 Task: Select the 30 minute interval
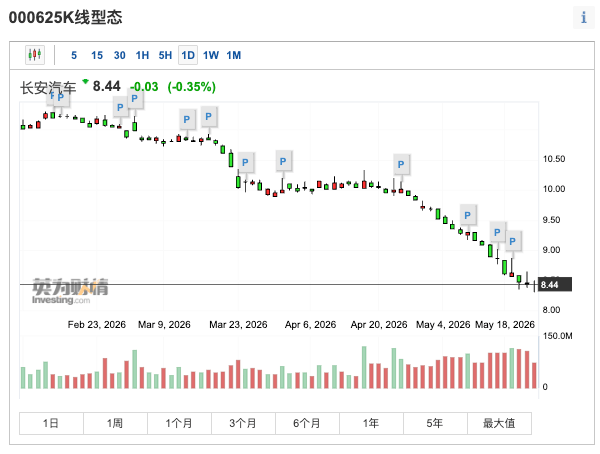(x=119, y=56)
